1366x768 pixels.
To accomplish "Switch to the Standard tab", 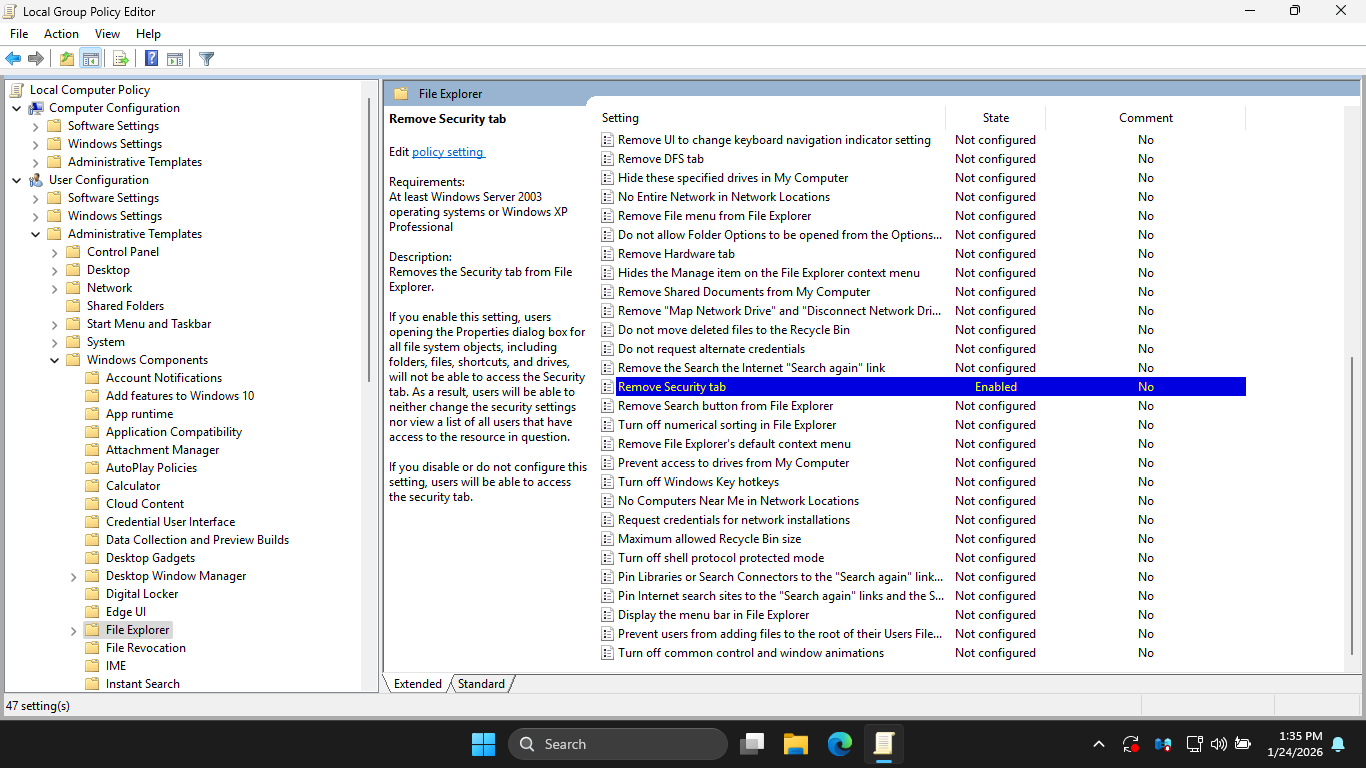I will pos(481,684).
